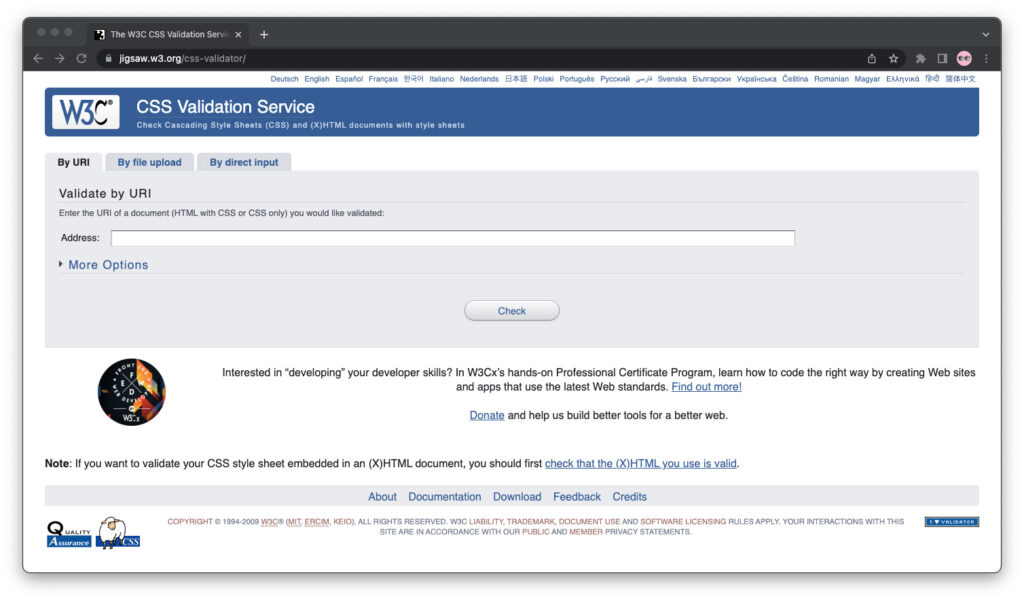Click the W3C link in copyright notice
1024x601 pixels.
[x=269, y=522]
